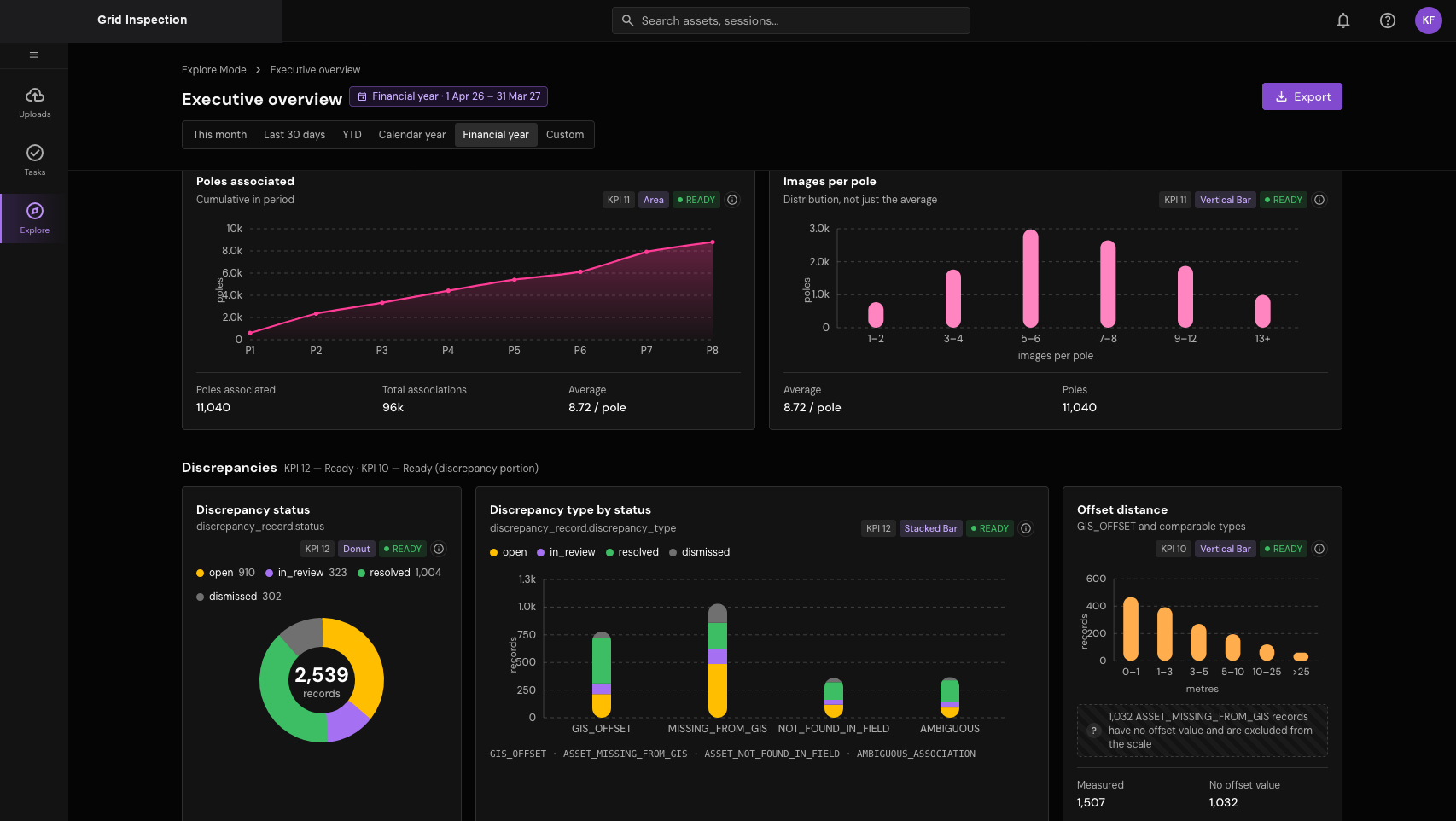Go to Uploads in the sidebar
1456x821 pixels.
[34, 102]
